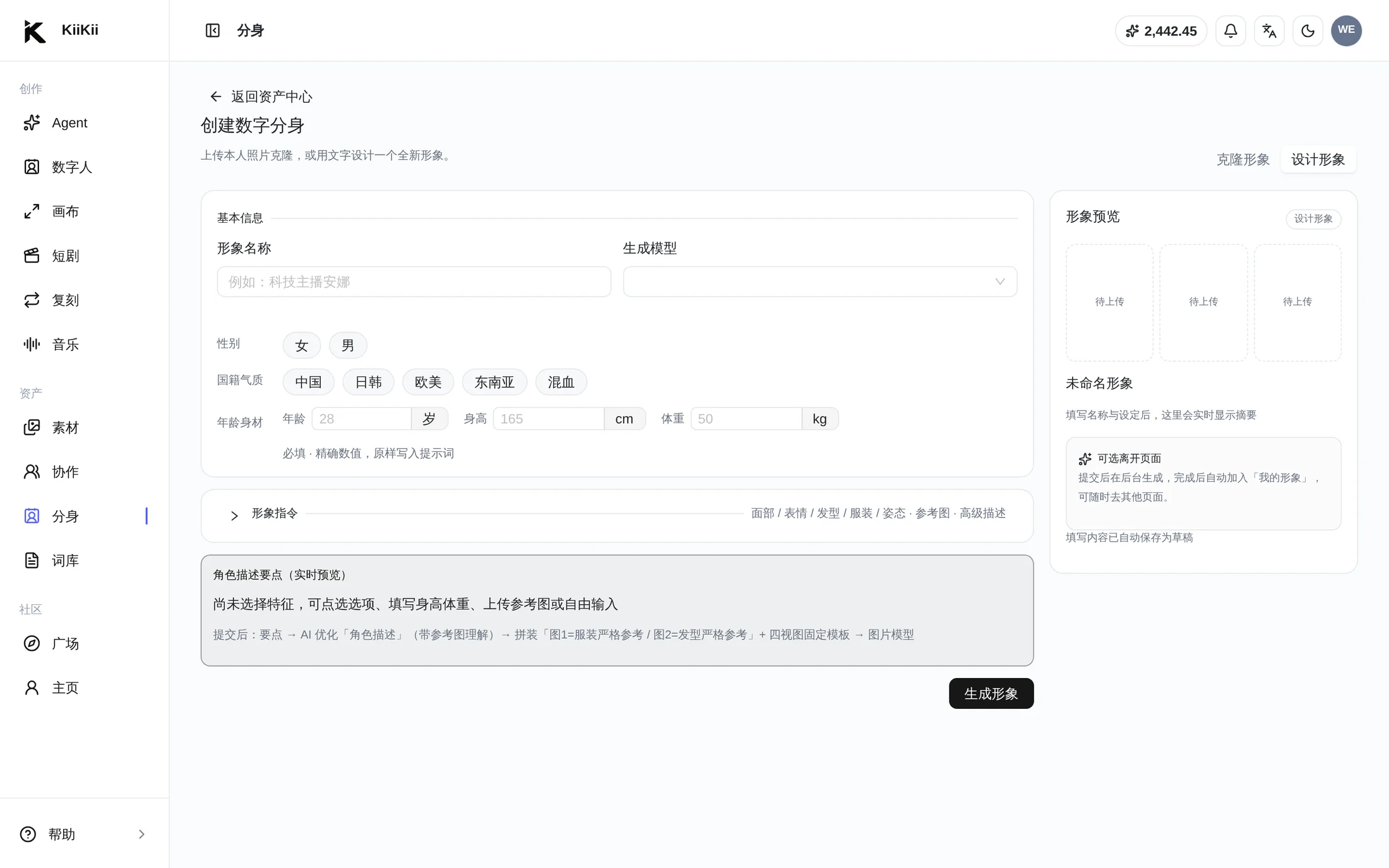Click the 生成形象 button
This screenshot has width=1389, height=868.
point(991,693)
